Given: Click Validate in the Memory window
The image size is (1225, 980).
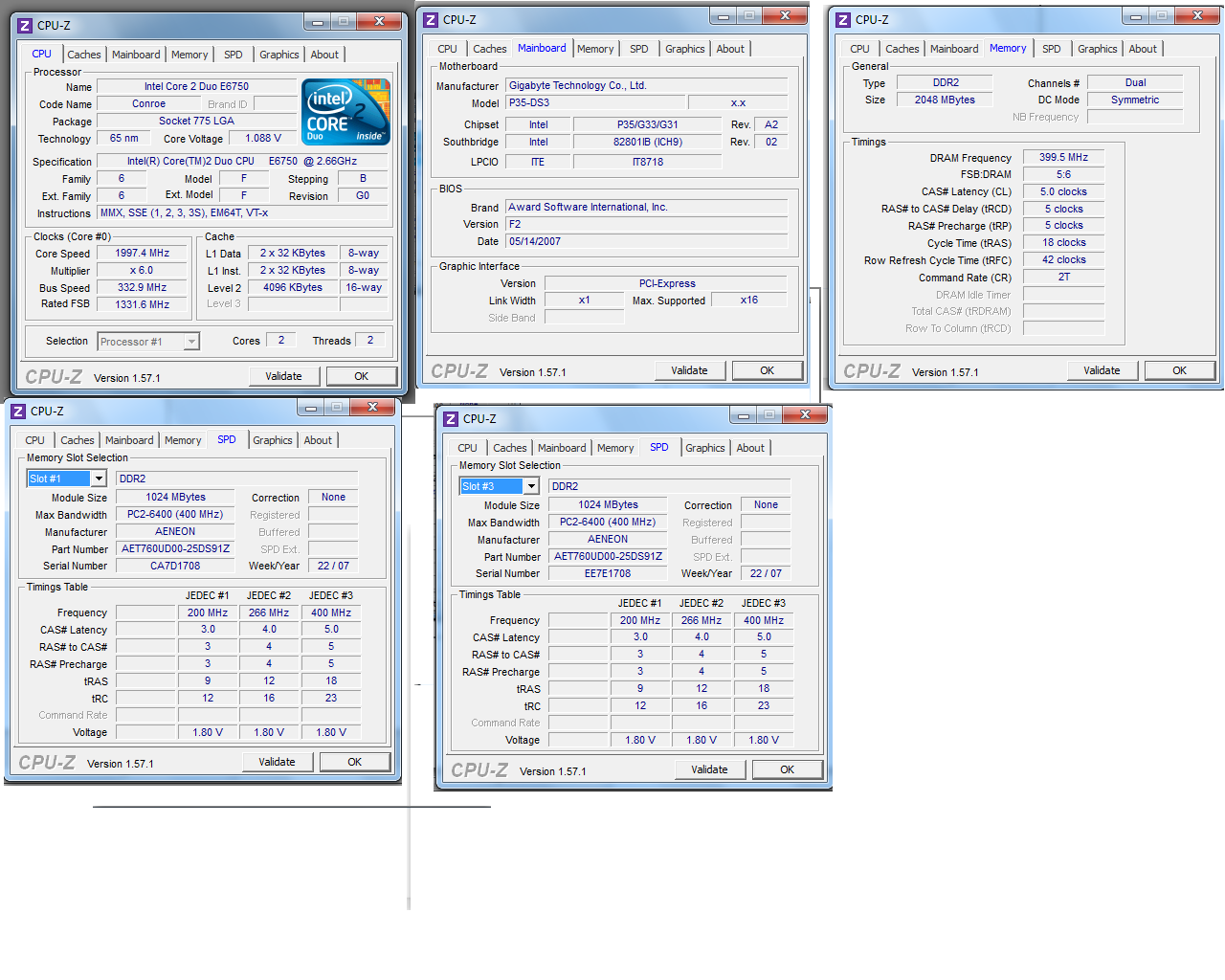Looking at the screenshot, I should 1102,370.
